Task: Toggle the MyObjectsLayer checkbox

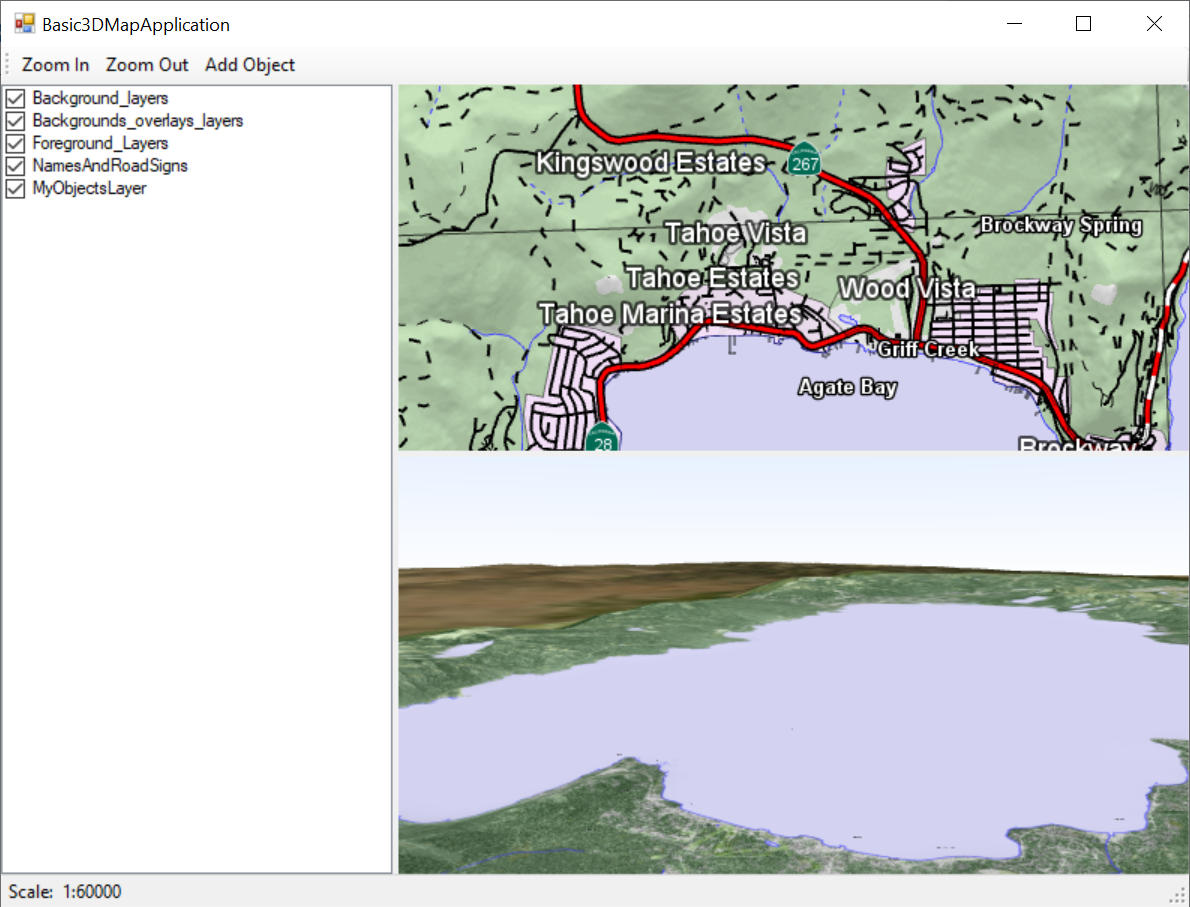Action: click(16, 188)
